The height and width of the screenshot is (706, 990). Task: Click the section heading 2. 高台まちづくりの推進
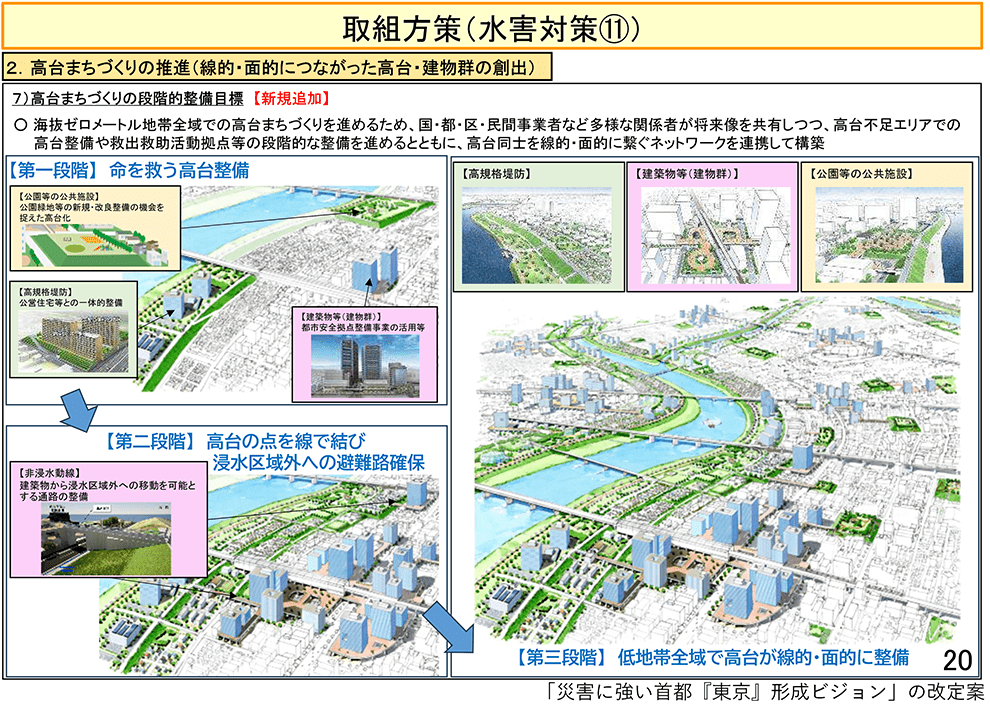[x=277, y=68]
